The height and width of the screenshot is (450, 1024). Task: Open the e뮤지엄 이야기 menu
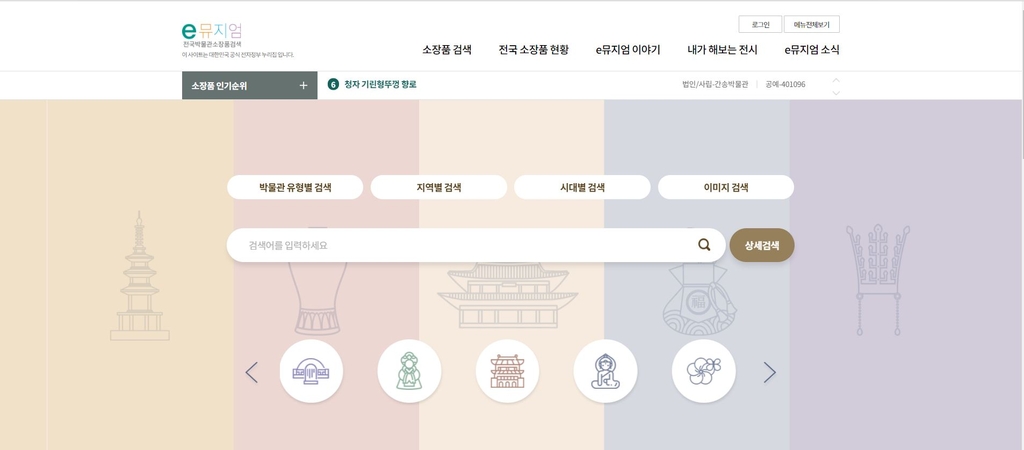(x=627, y=49)
